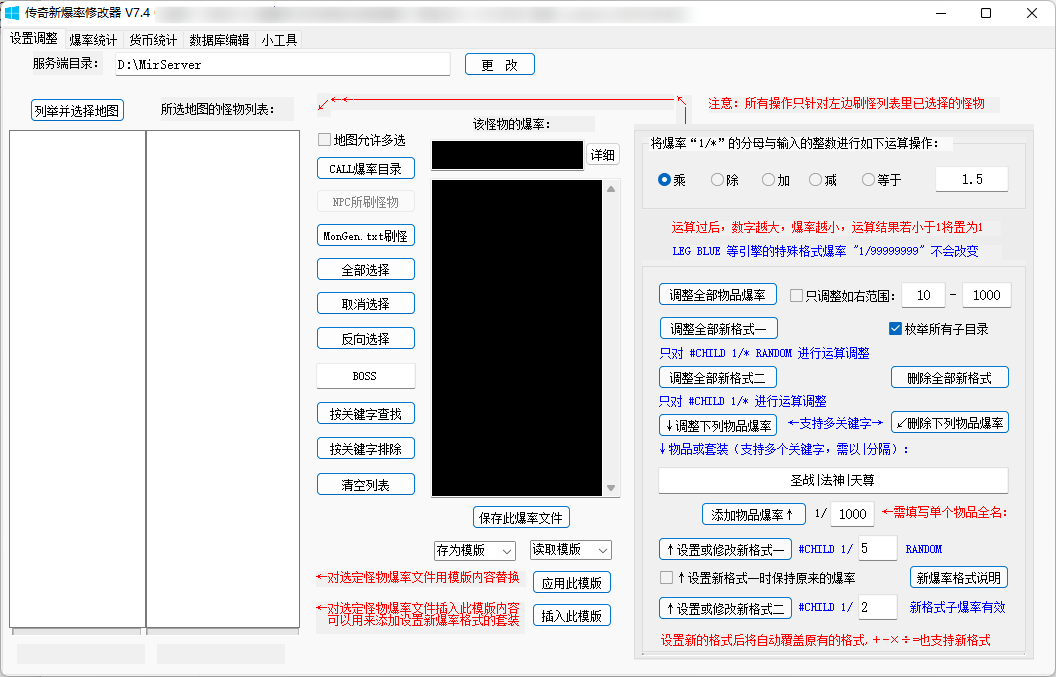Click 新爆率格式说明 button

pyautogui.click(x=958, y=577)
